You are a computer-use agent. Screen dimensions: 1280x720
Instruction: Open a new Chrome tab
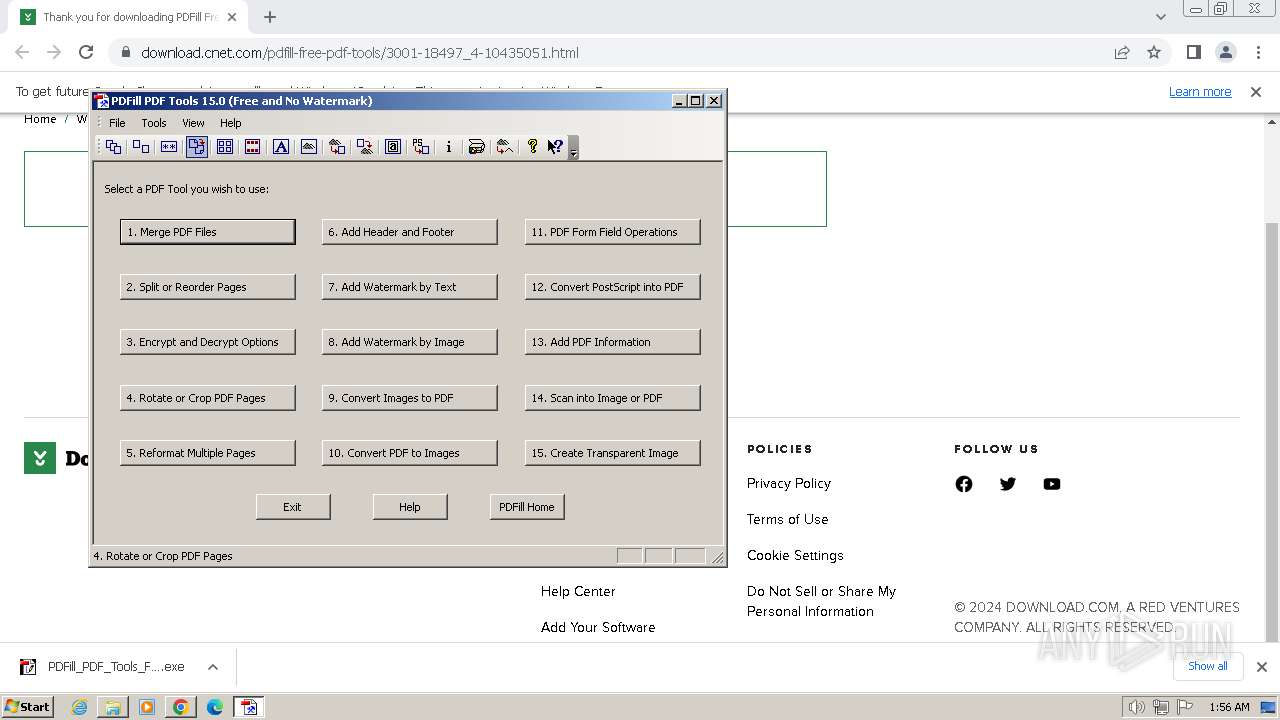pyautogui.click(x=270, y=17)
